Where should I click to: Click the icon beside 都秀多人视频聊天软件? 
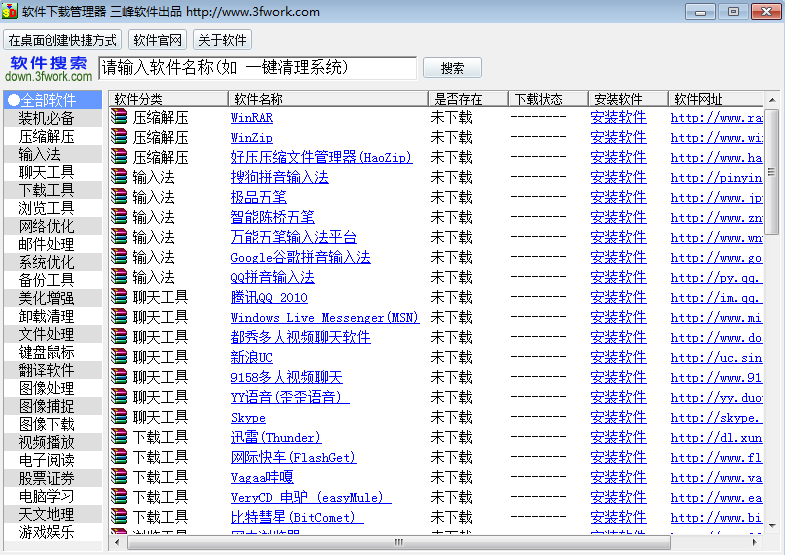click(x=119, y=337)
